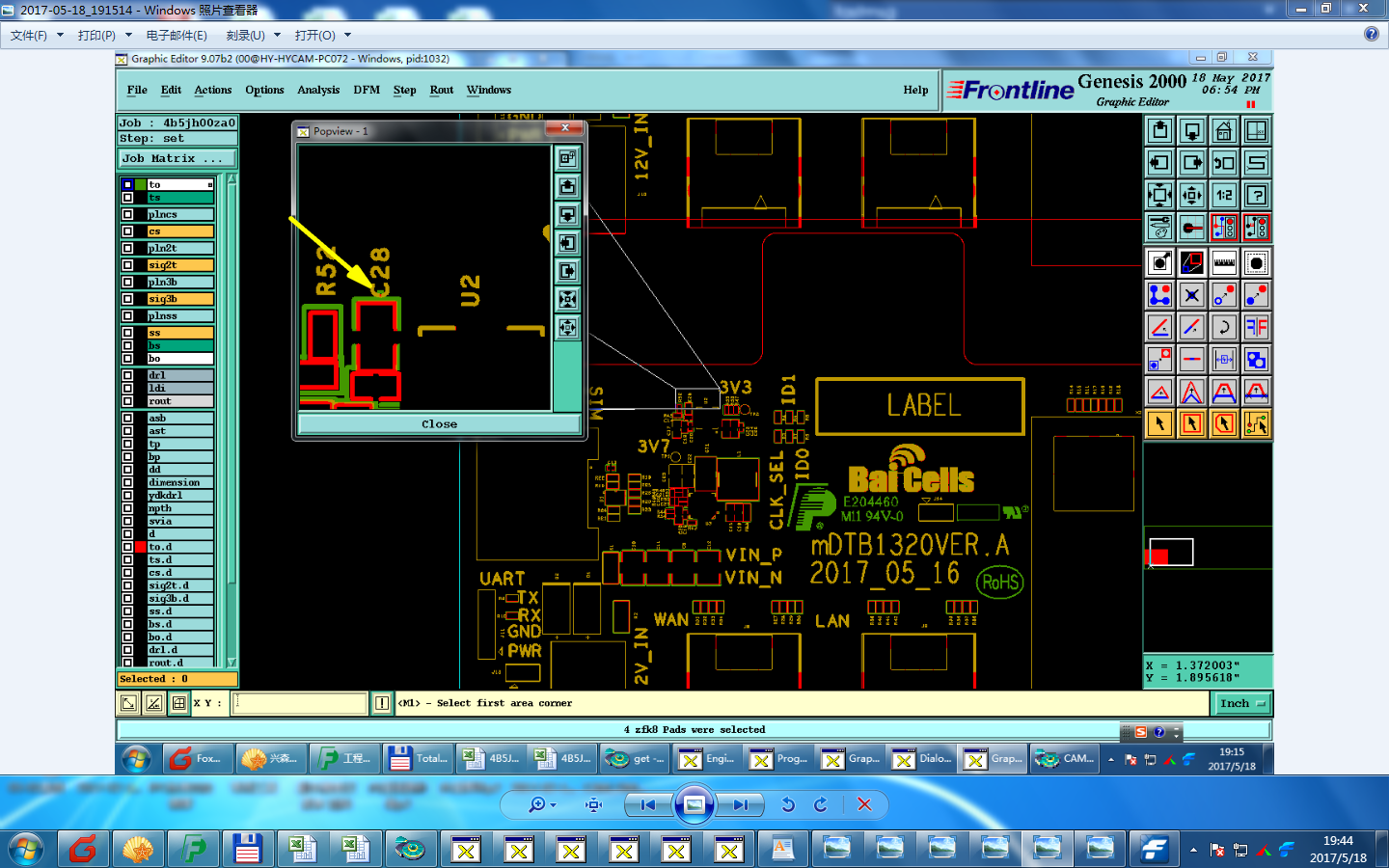Open the Inch units dropdown
Viewport: 1389px width, 868px height.
pyautogui.click(x=1241, y=703)
